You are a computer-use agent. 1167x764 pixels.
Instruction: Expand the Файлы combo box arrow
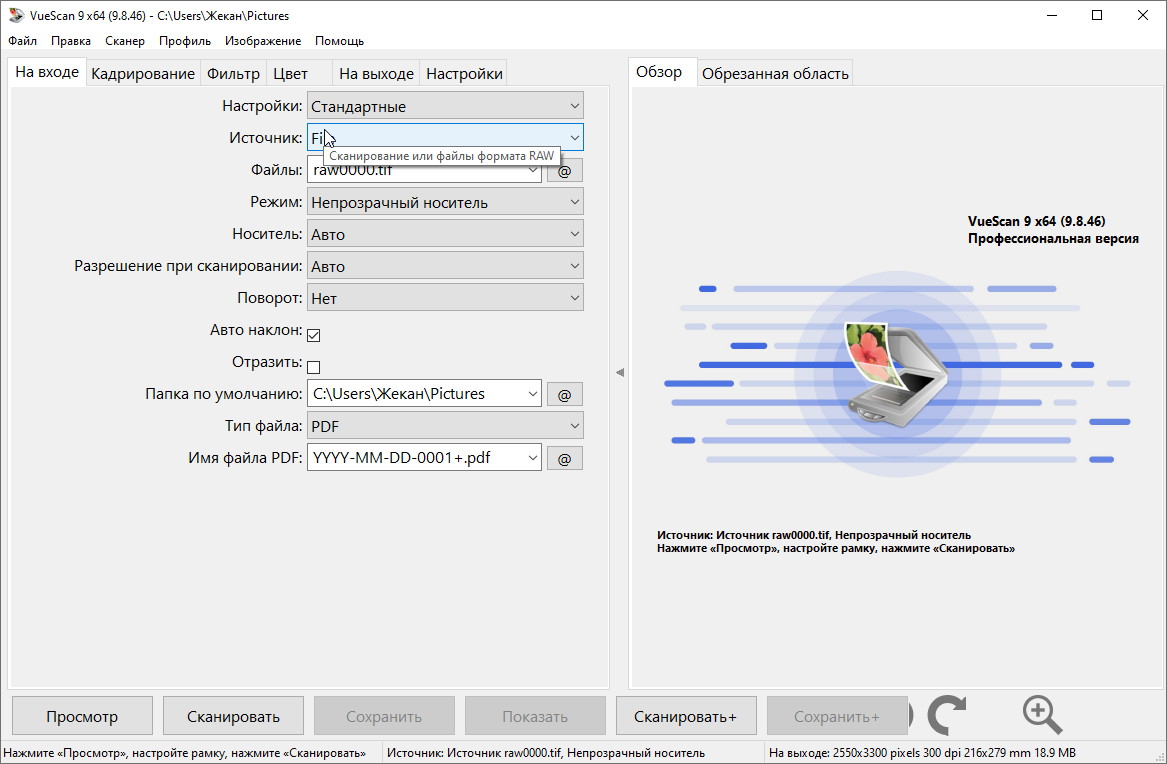pos(532,170)
